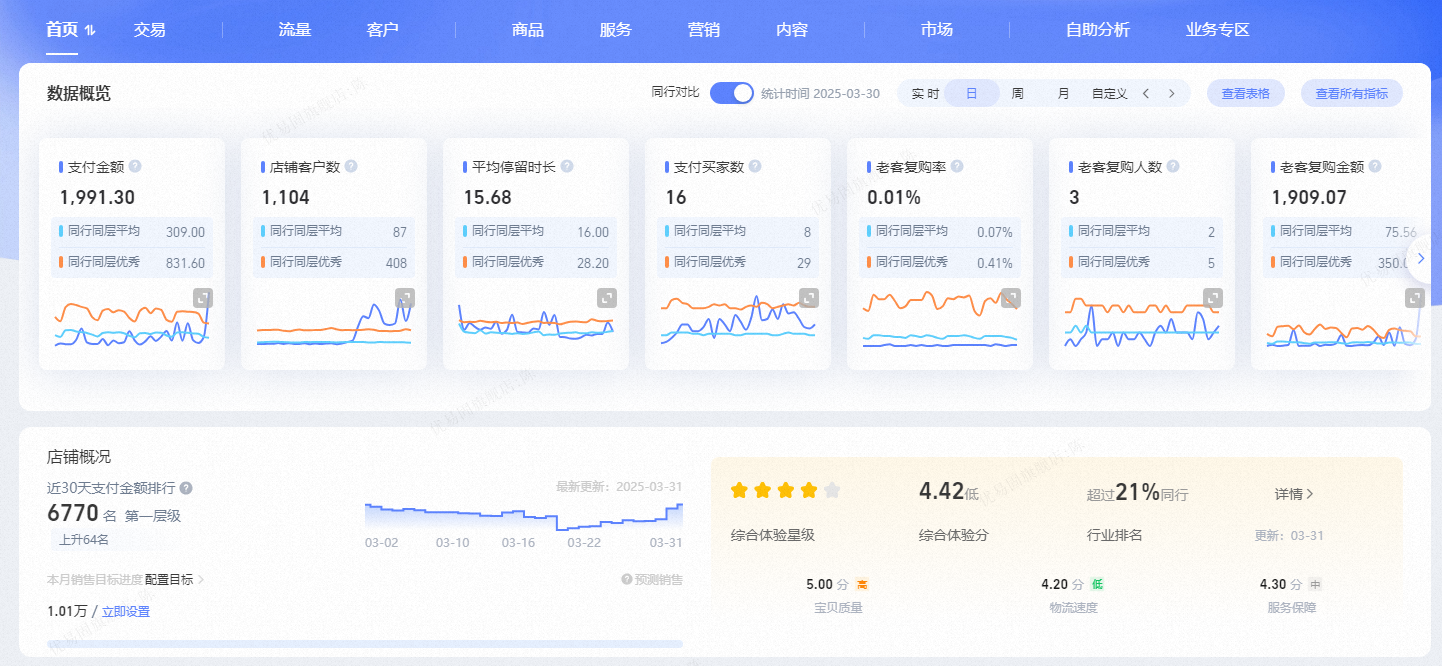Expand the 老客复购人数 trend chart

(x=1213, y=298)
